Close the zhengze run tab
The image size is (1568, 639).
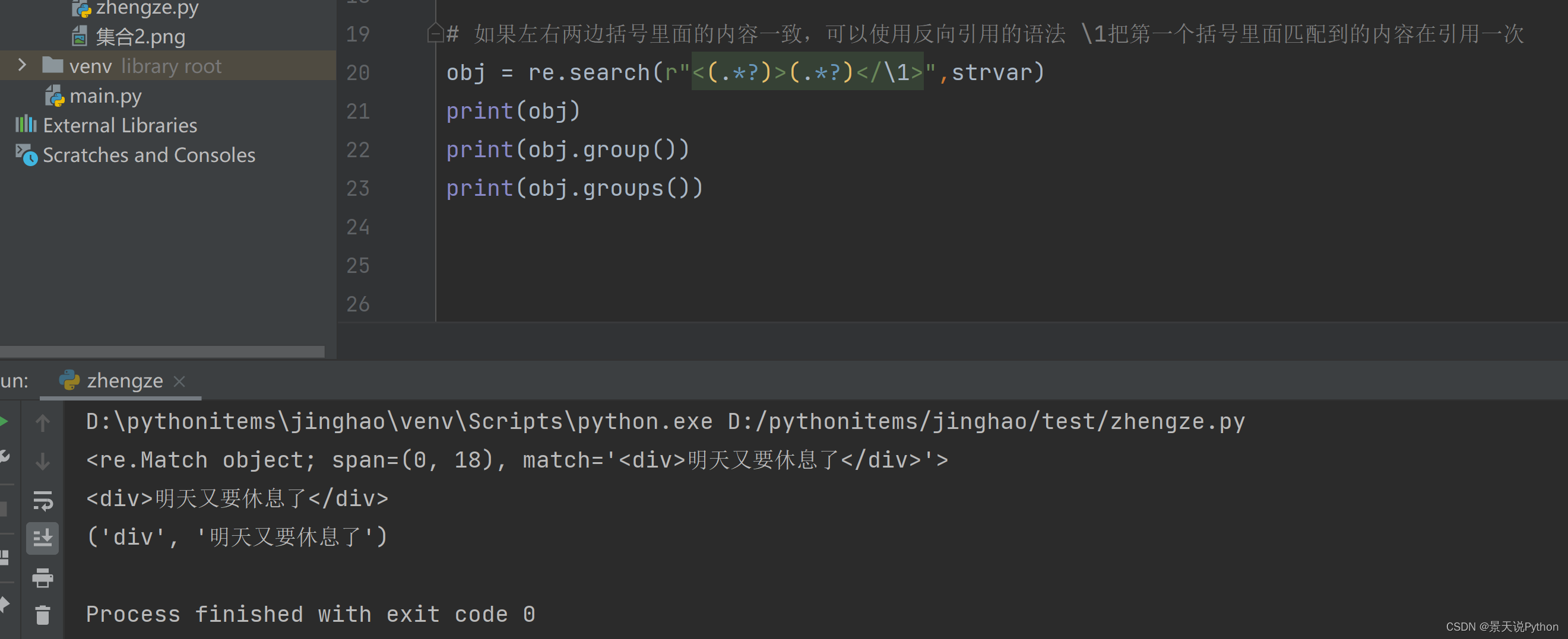tap(179, 382)
